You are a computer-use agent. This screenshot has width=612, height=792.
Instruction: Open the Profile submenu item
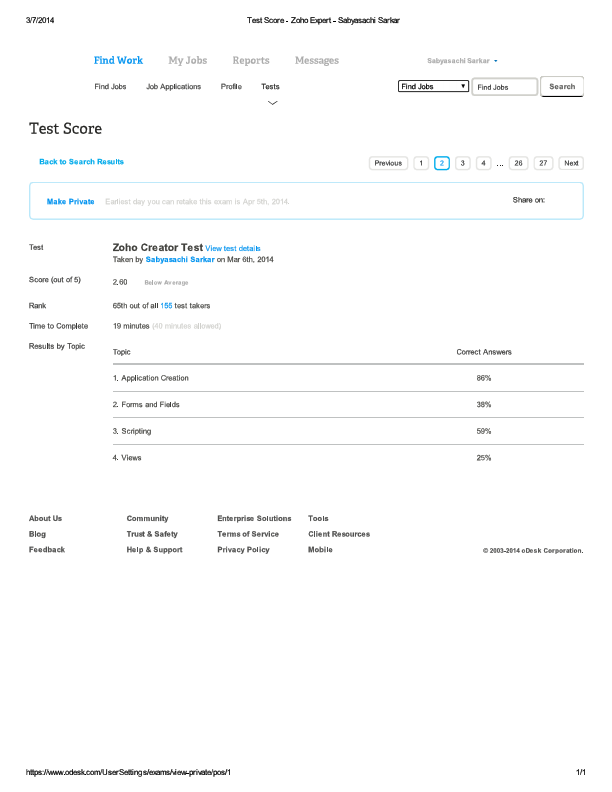(x=231, y=86)
